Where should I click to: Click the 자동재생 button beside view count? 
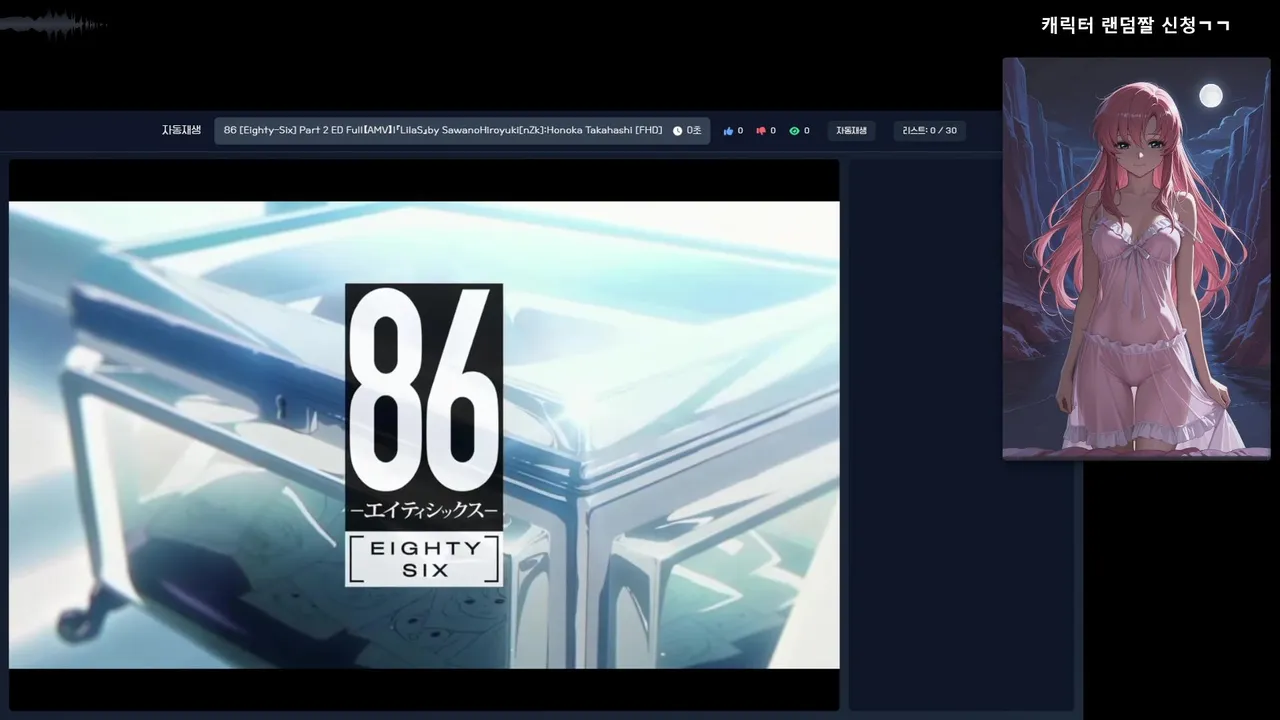(x=851, y=131)
